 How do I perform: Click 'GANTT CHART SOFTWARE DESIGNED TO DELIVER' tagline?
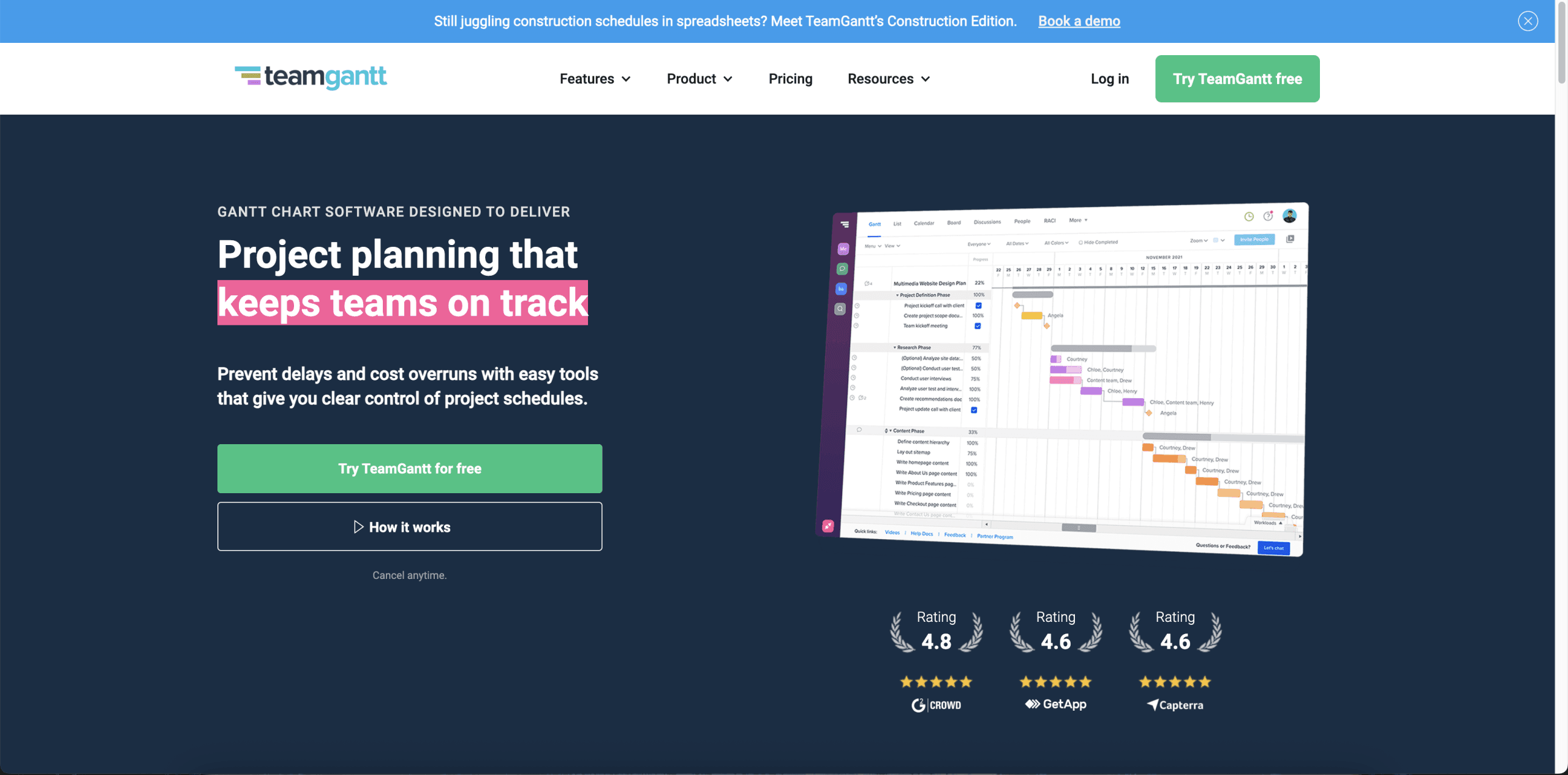pos(393,212)
